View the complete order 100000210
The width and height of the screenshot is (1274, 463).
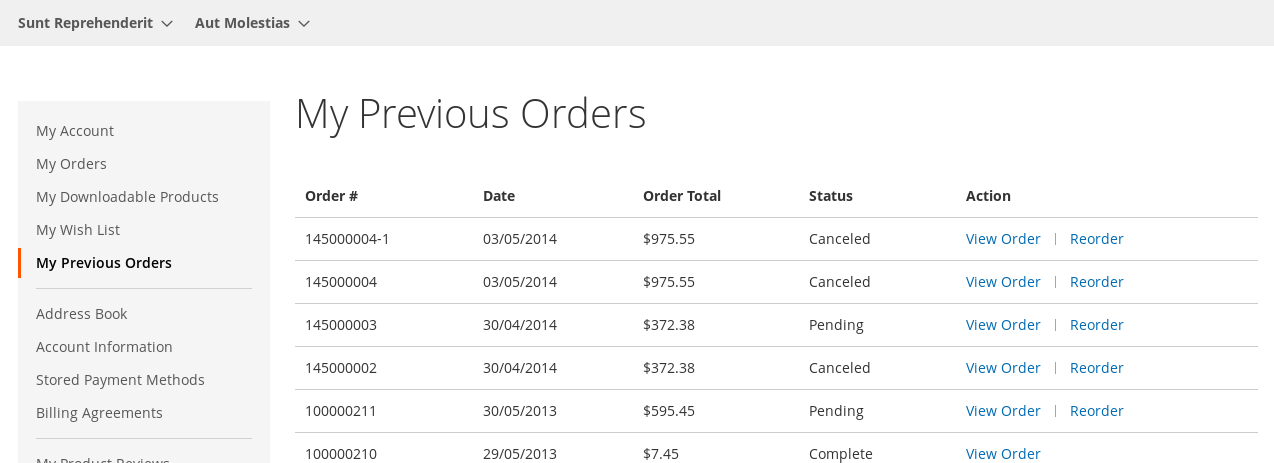(x=1003, y=454)
